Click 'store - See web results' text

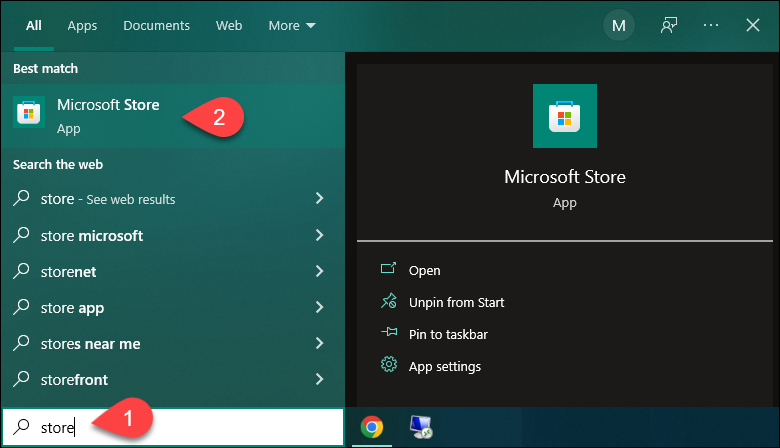[108, 199]
